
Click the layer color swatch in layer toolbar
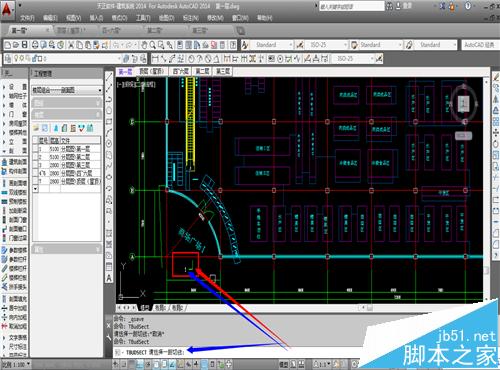click(40, 59)
